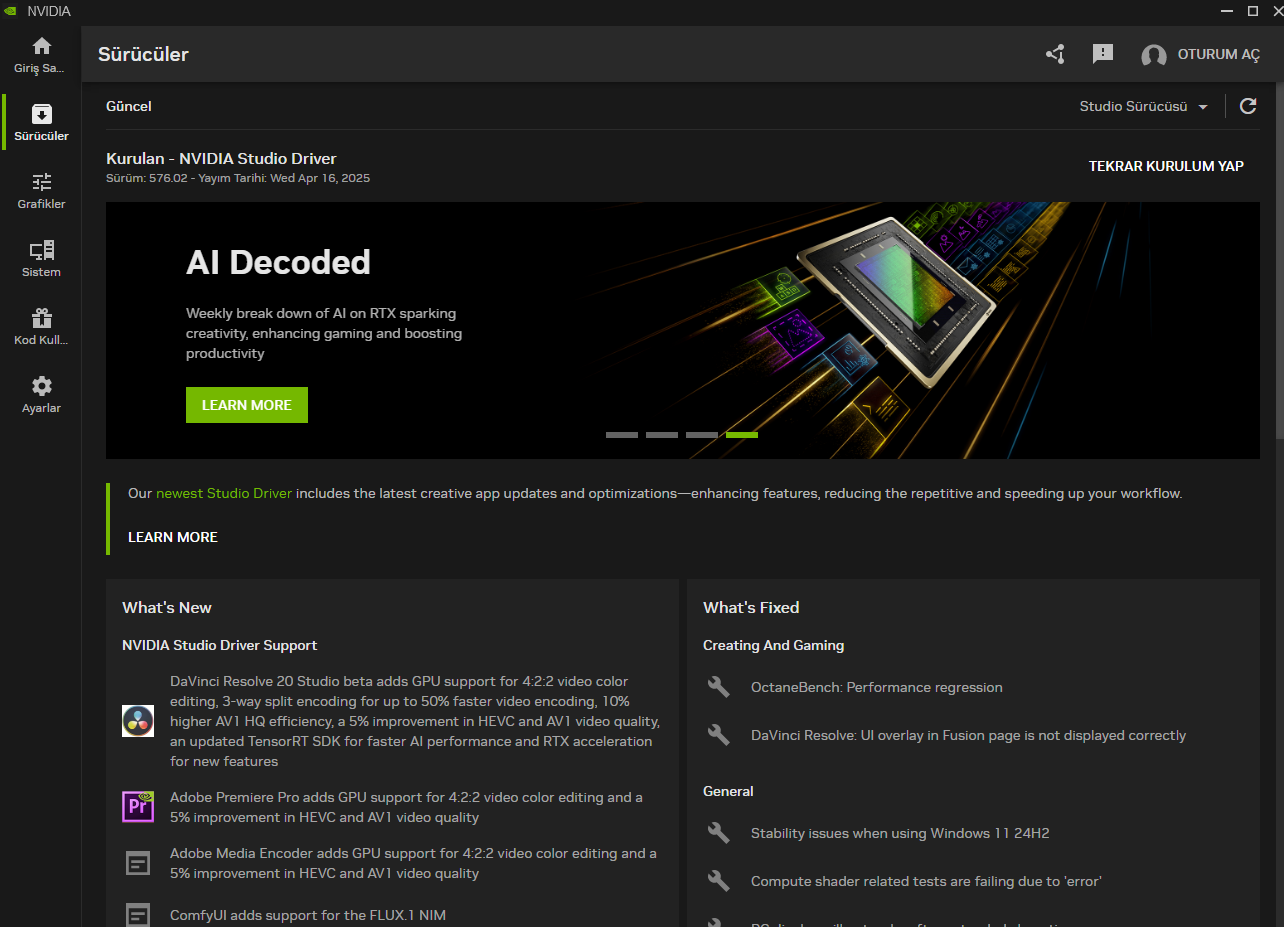Viewport: 1284px width, 927px height.
Task: Open the Studio Sürücüsü dropdown
Action: coord(1144,106)
